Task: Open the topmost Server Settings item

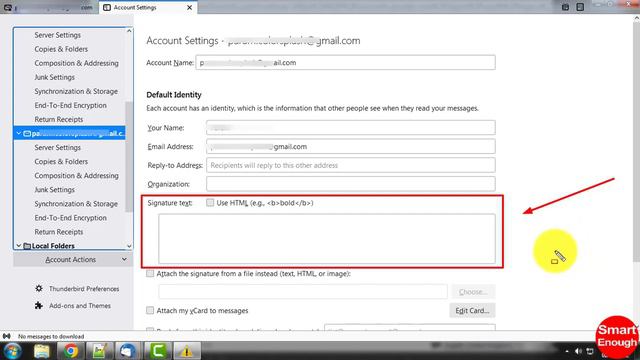Action: (x=58, y=35)
